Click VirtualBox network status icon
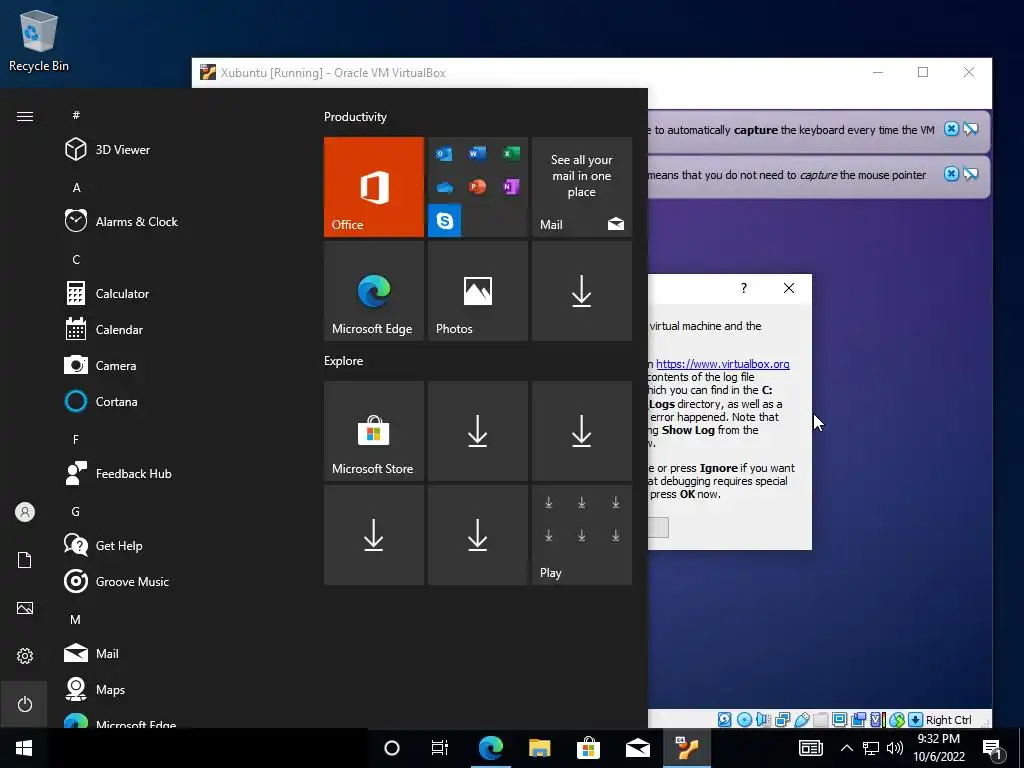 [782, 720]
